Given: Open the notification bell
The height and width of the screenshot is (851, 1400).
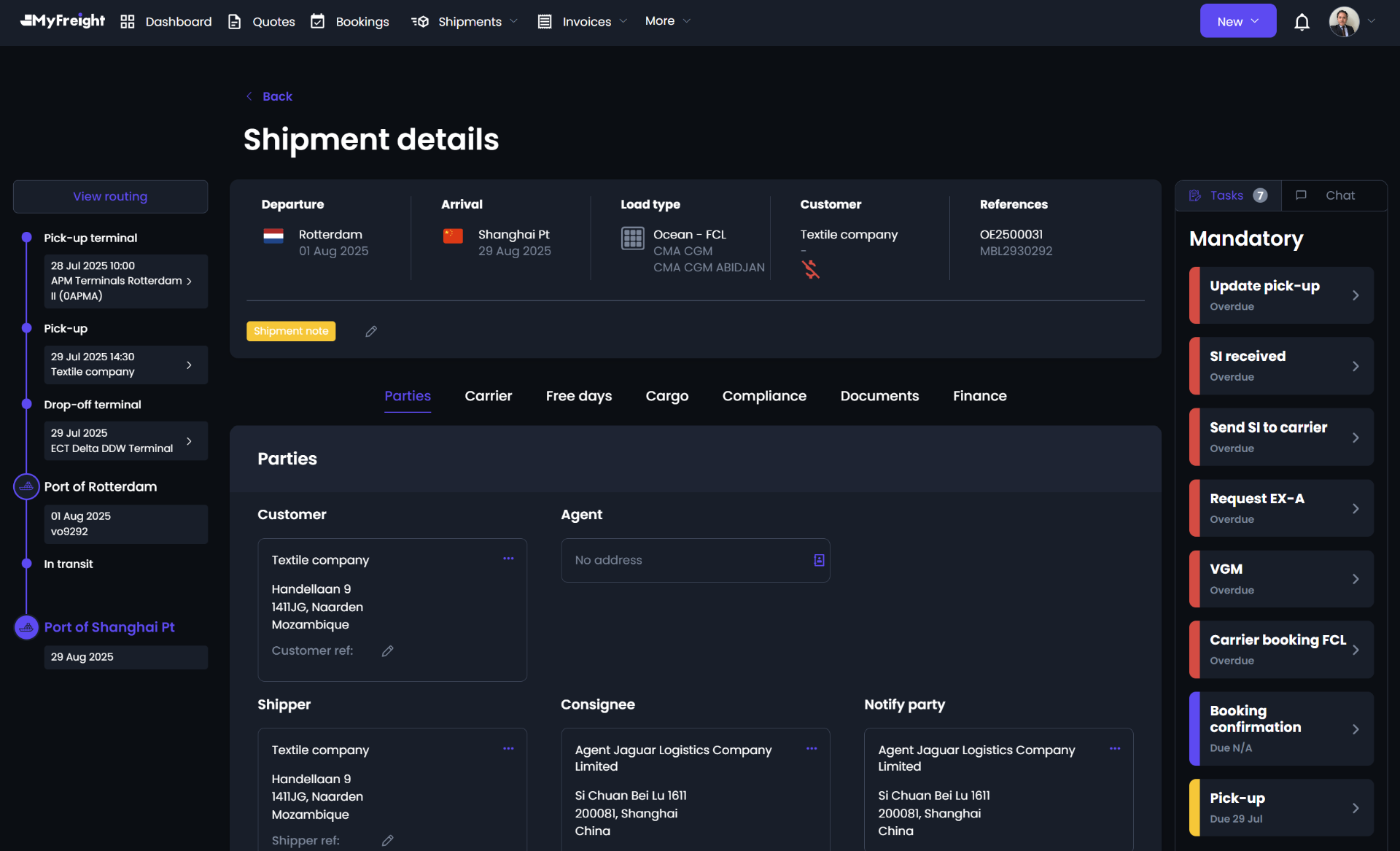Looking at the screenshot, I should pos(1302,22).
